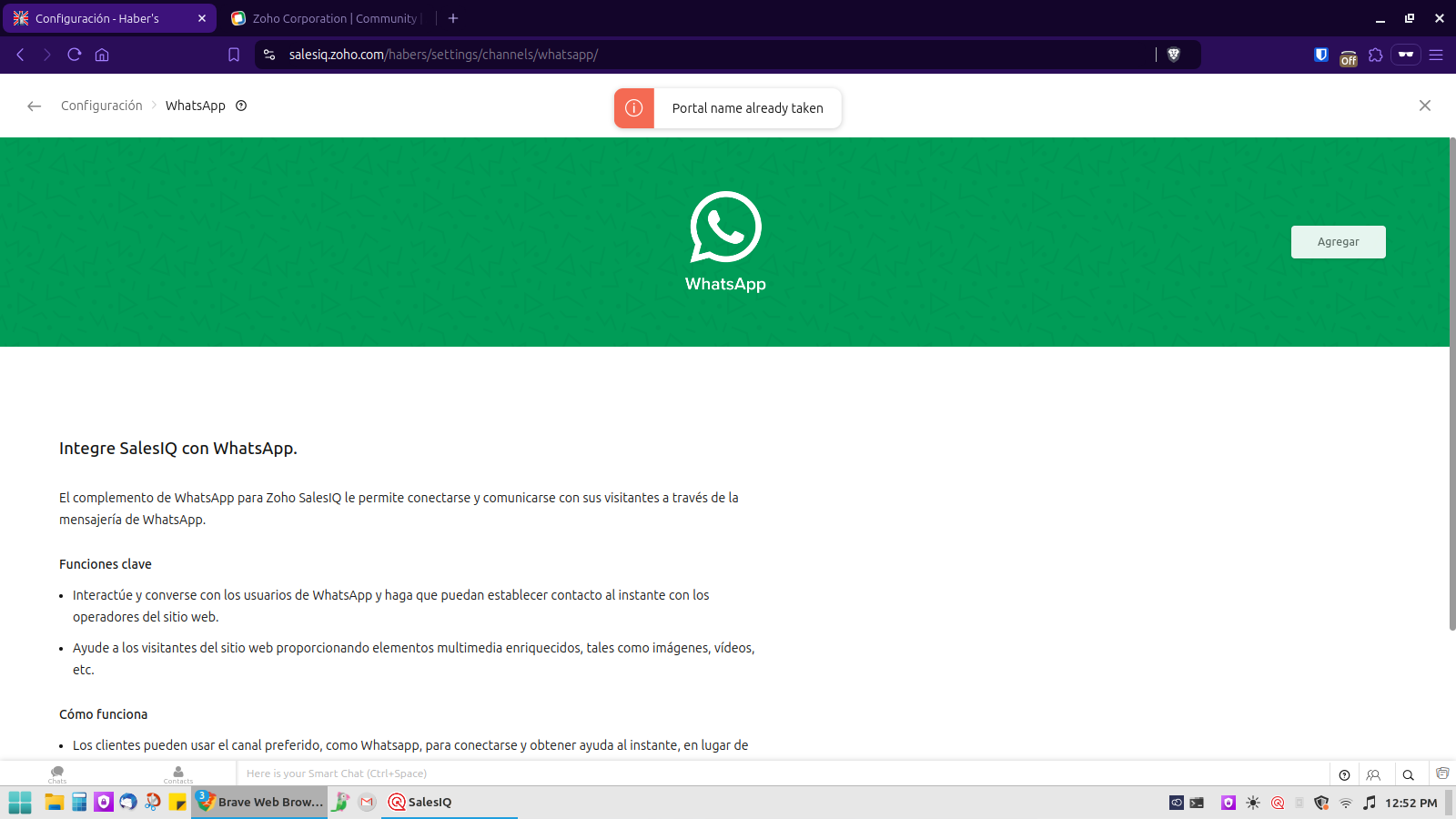Open the Gmail app in the taskbar

[x=367, y=802]
